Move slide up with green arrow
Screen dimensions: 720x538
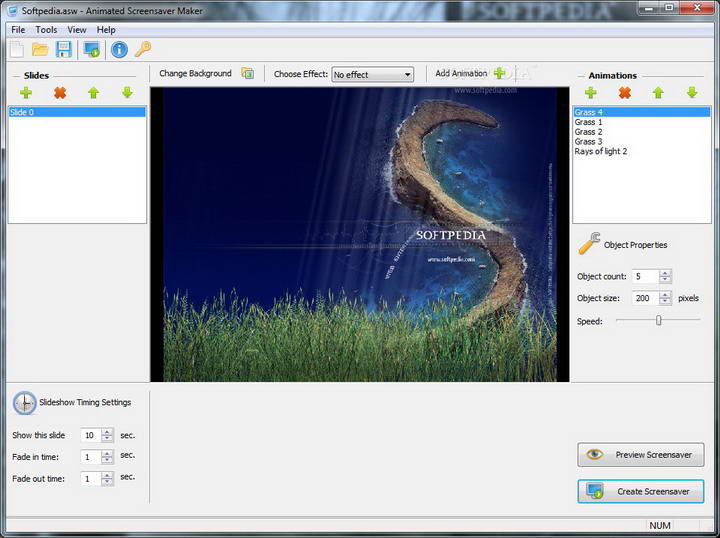tap(94, 93)
